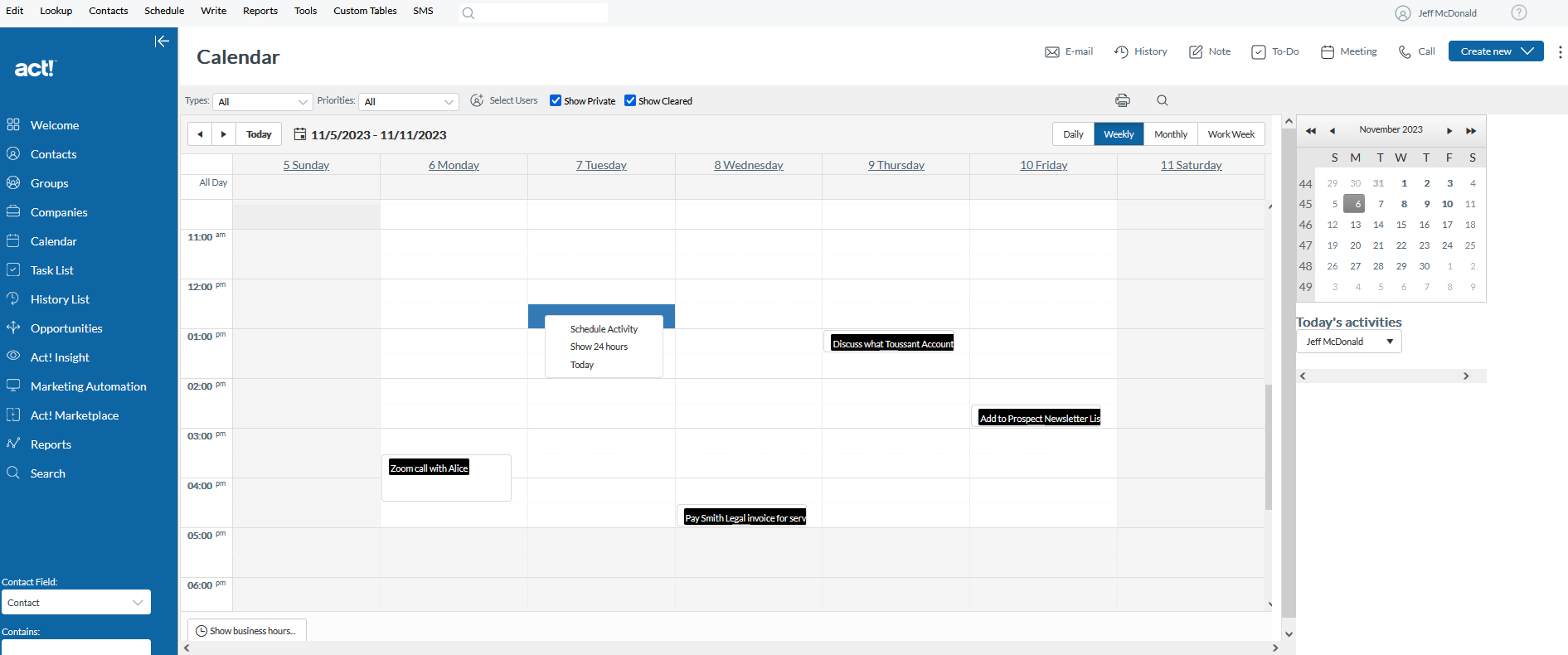
Task: Choose Schedule Activity from context menu
Action: coord(604,329)
